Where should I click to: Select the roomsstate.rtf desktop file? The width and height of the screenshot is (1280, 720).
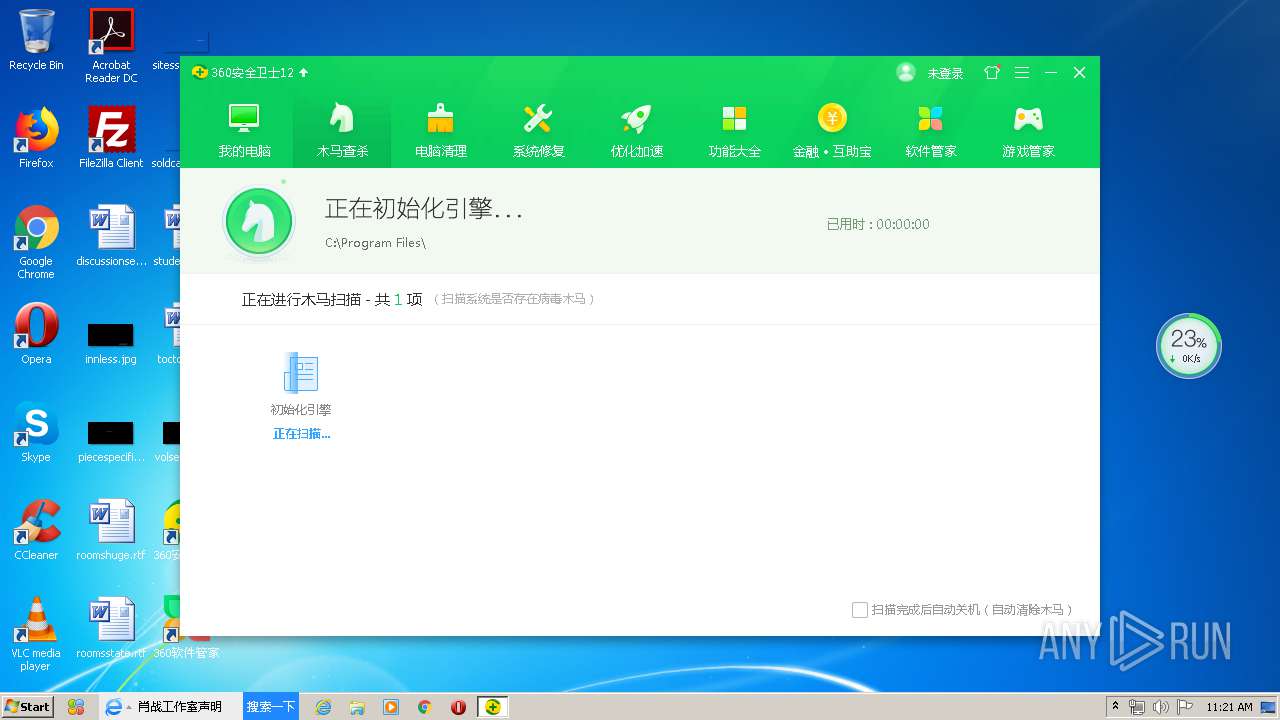pos(111,628)
